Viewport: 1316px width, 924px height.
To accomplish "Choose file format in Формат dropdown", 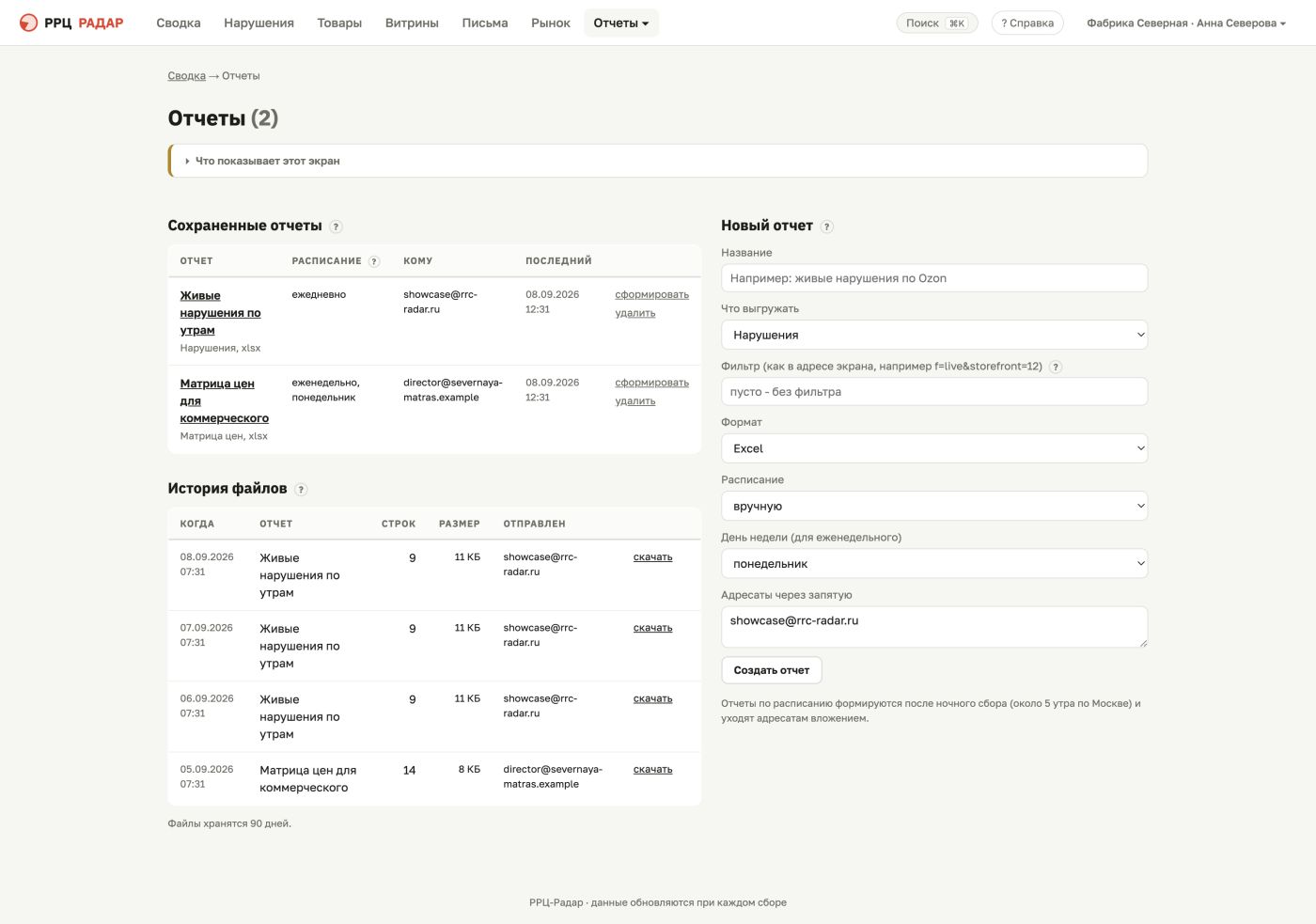I will (x=934, y=448).
